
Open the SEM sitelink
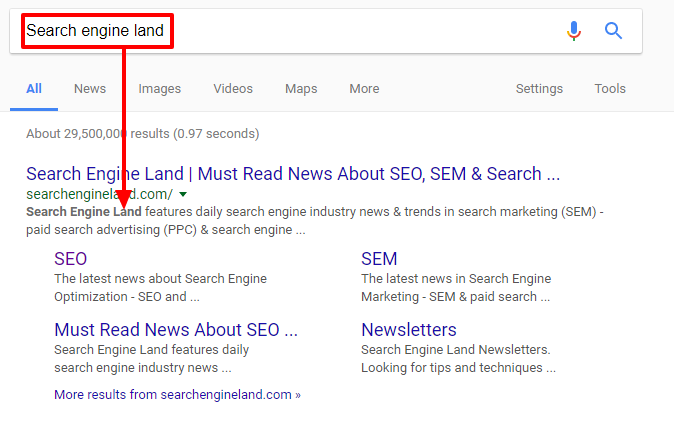tap(379, 259)
